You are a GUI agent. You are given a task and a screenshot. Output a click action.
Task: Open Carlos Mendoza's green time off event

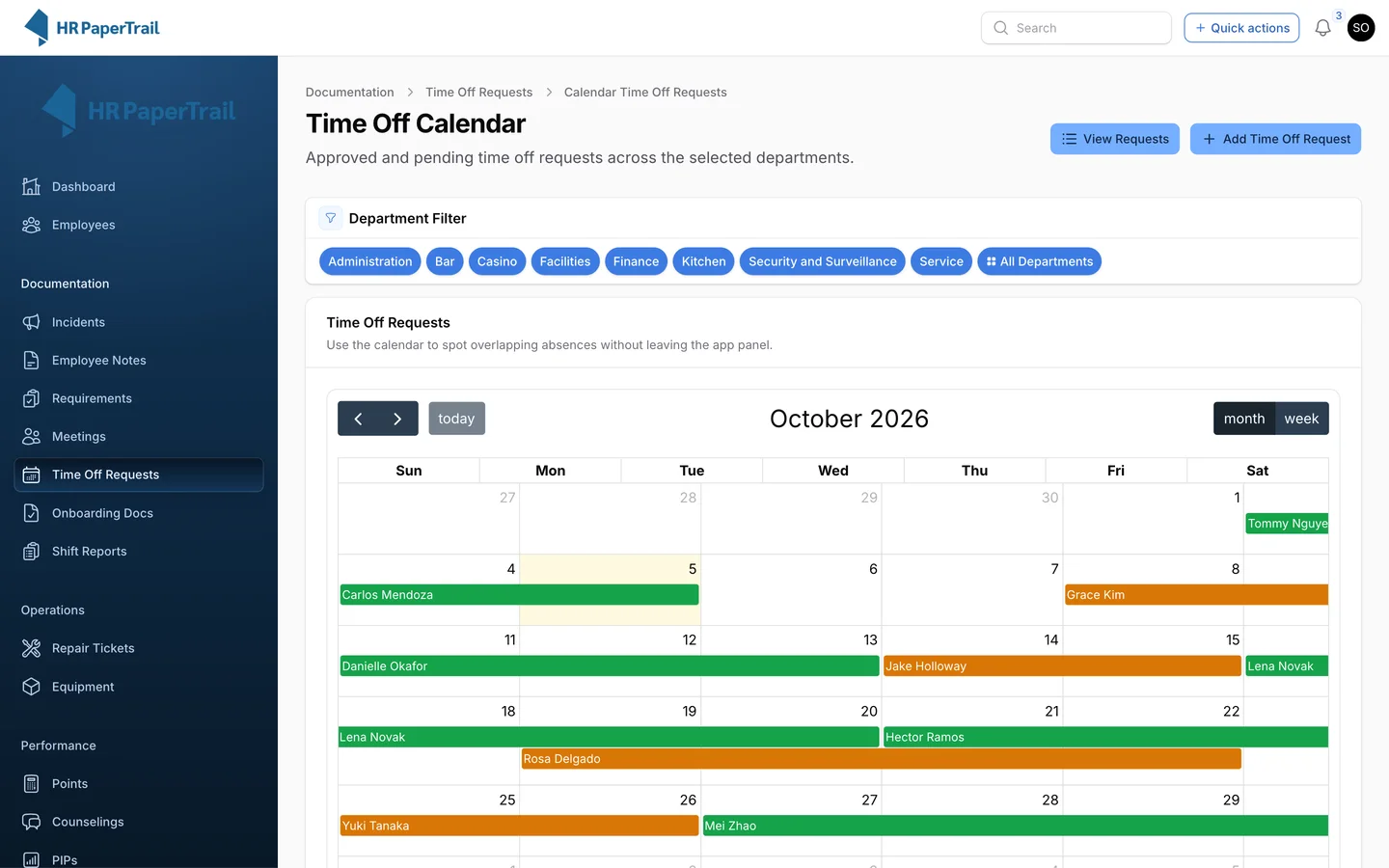click(x=519, y=595)
